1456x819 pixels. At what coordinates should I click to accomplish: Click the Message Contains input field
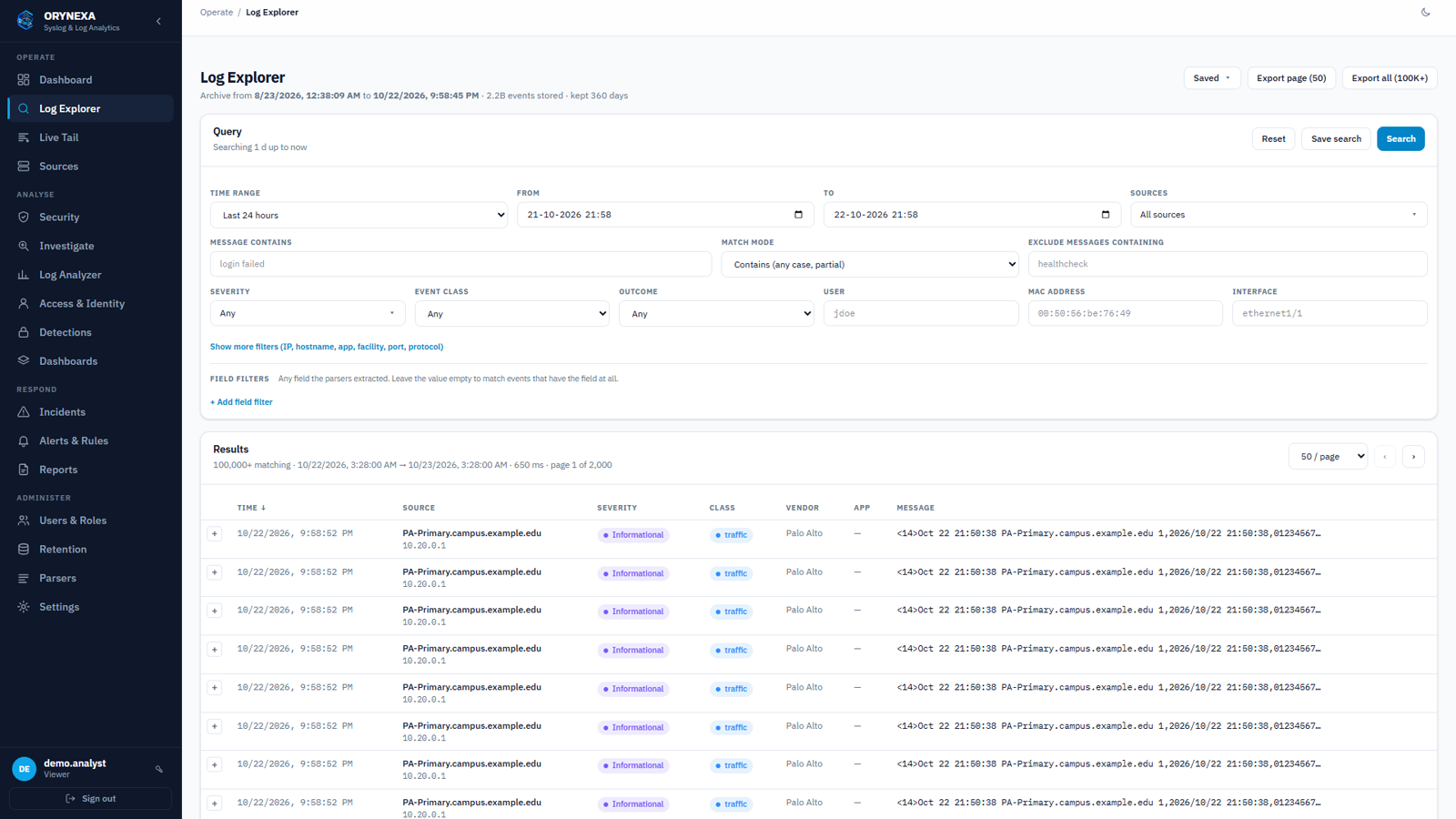click(x=460, y=264)
